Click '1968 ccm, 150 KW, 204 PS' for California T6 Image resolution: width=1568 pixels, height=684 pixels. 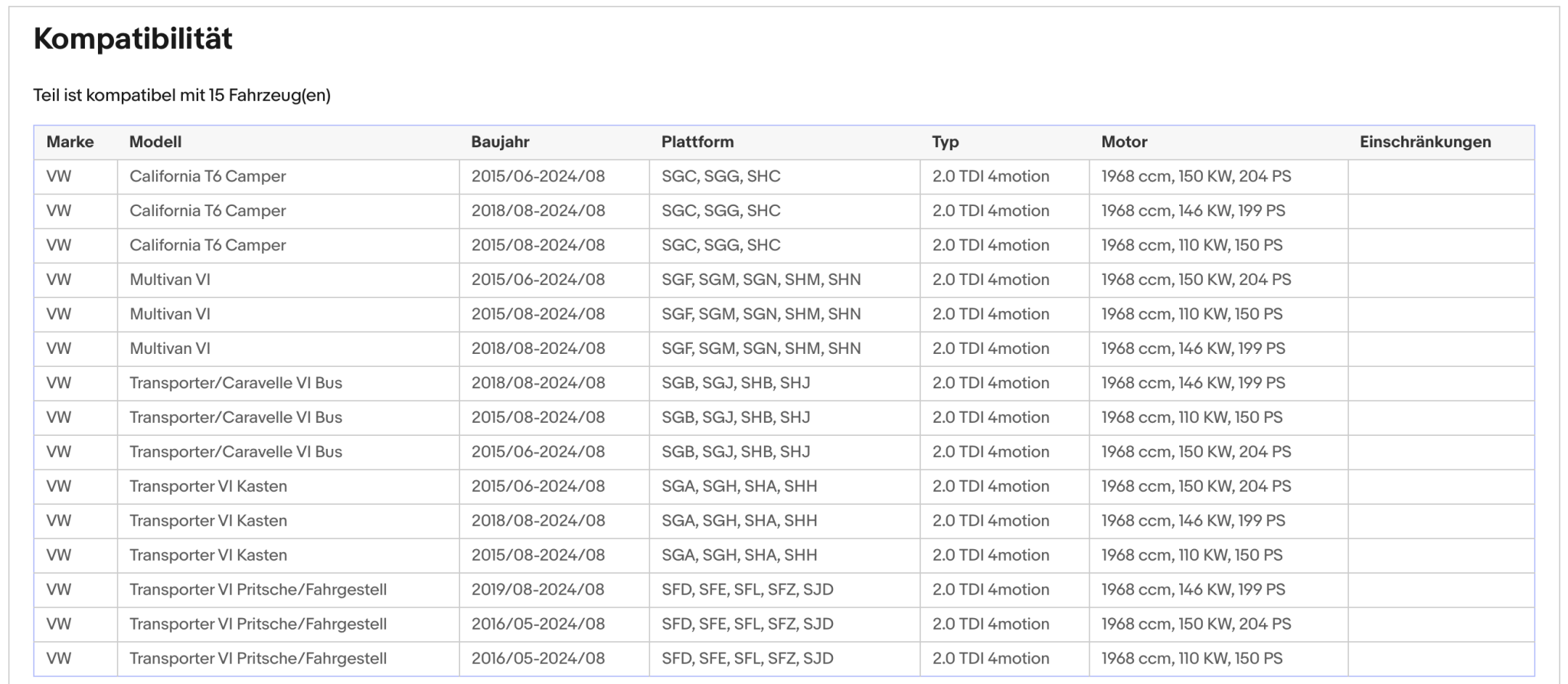tap(1196, 176)
